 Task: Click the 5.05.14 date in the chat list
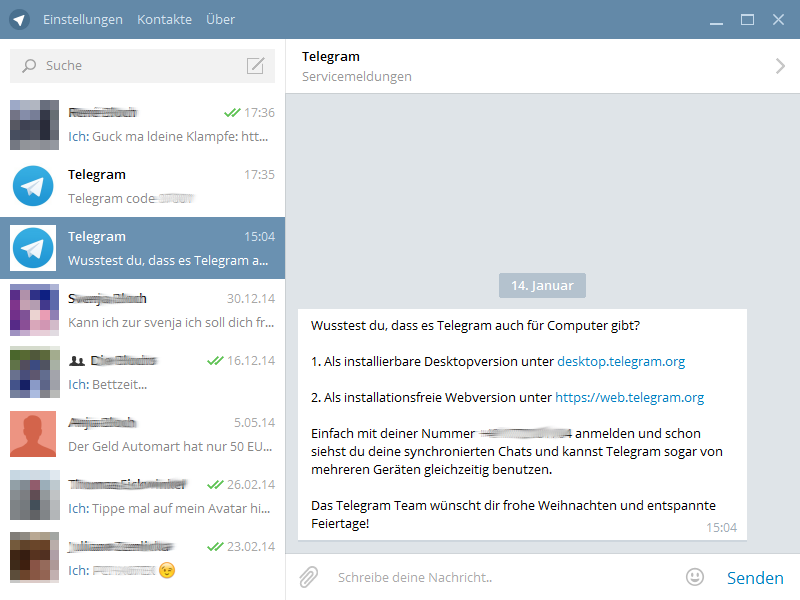click(x=254, y=422)
